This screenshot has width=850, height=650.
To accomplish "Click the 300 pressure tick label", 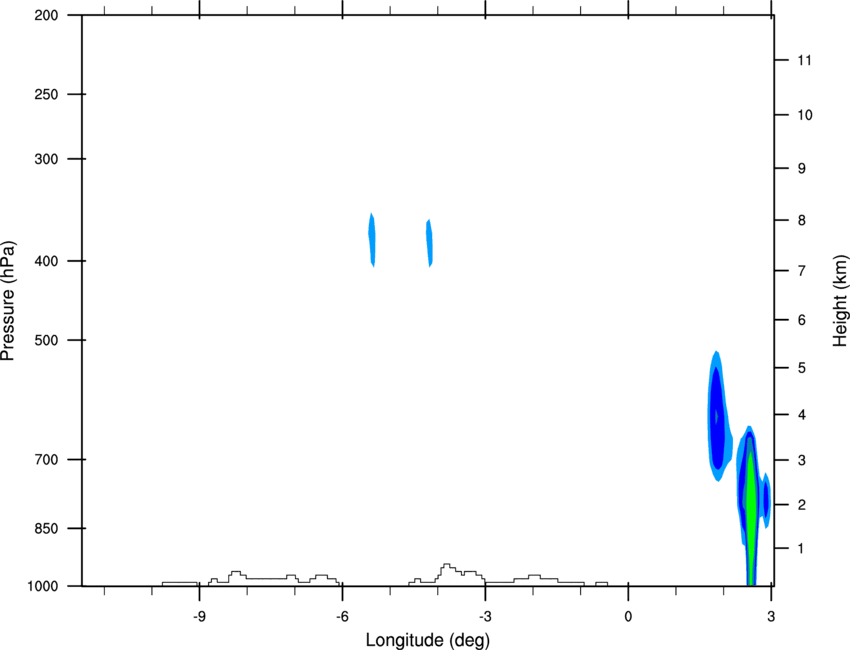I will [46, 159].
